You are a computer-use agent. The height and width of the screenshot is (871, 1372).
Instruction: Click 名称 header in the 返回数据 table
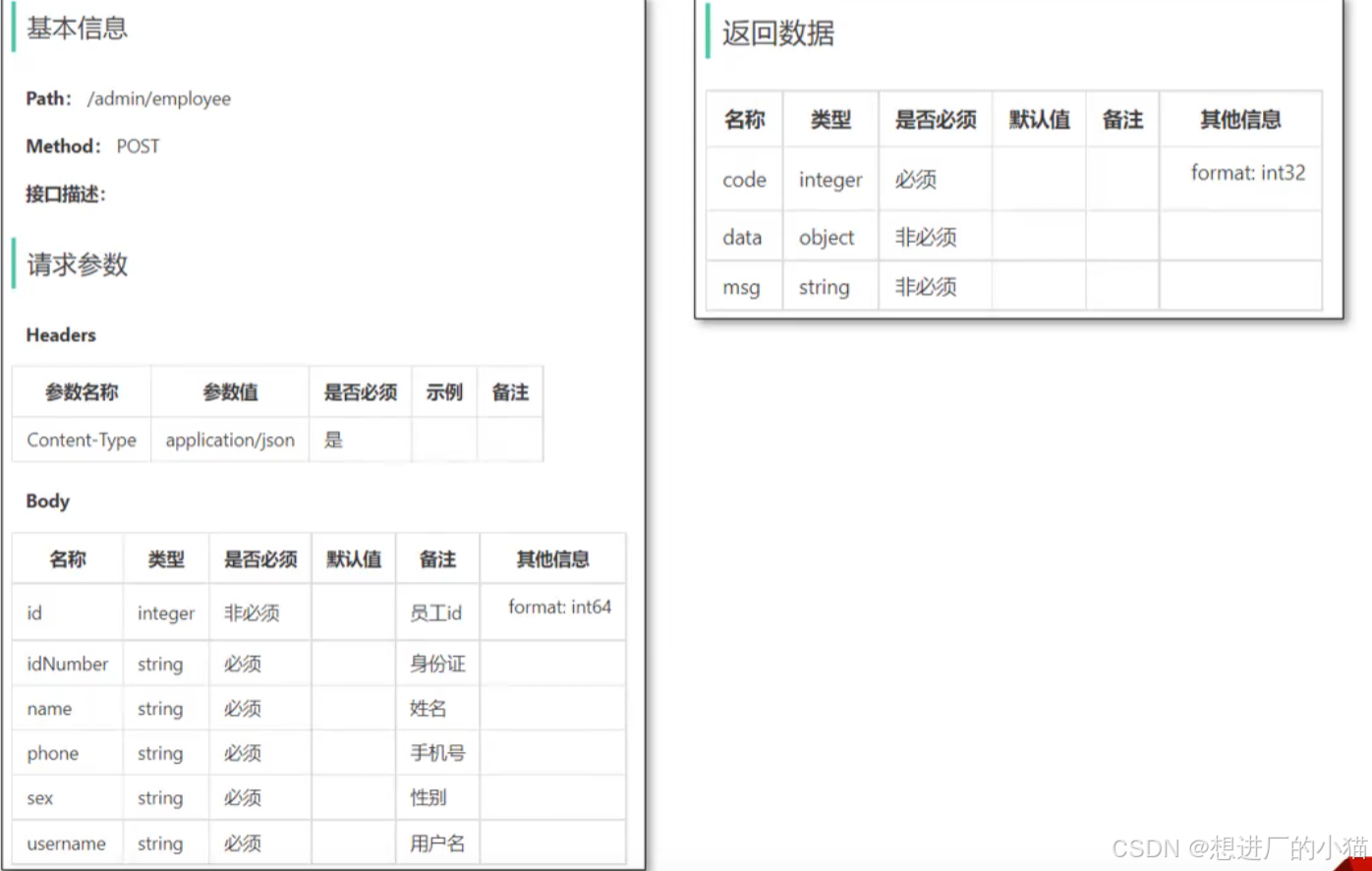coord(744,120)
